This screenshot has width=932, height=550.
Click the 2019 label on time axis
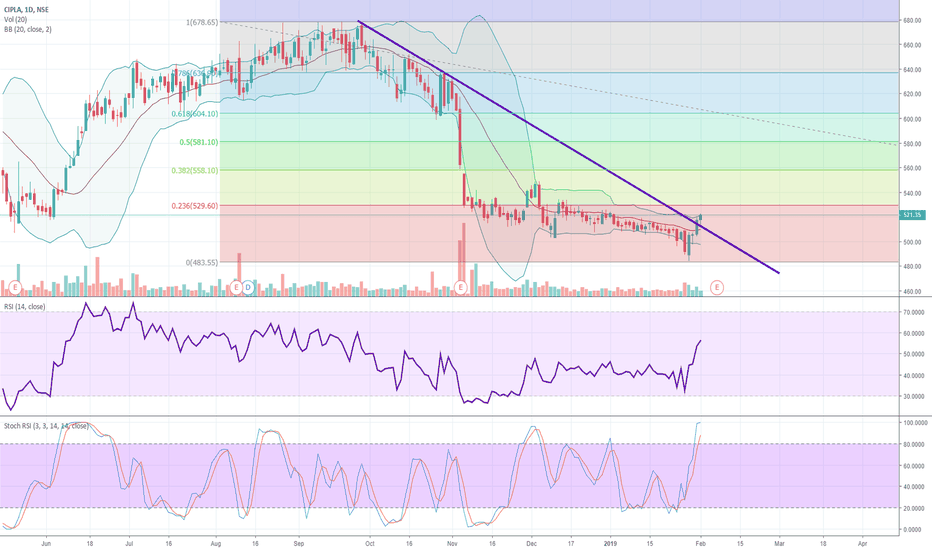pyautogui.click(x=610, y=543)
